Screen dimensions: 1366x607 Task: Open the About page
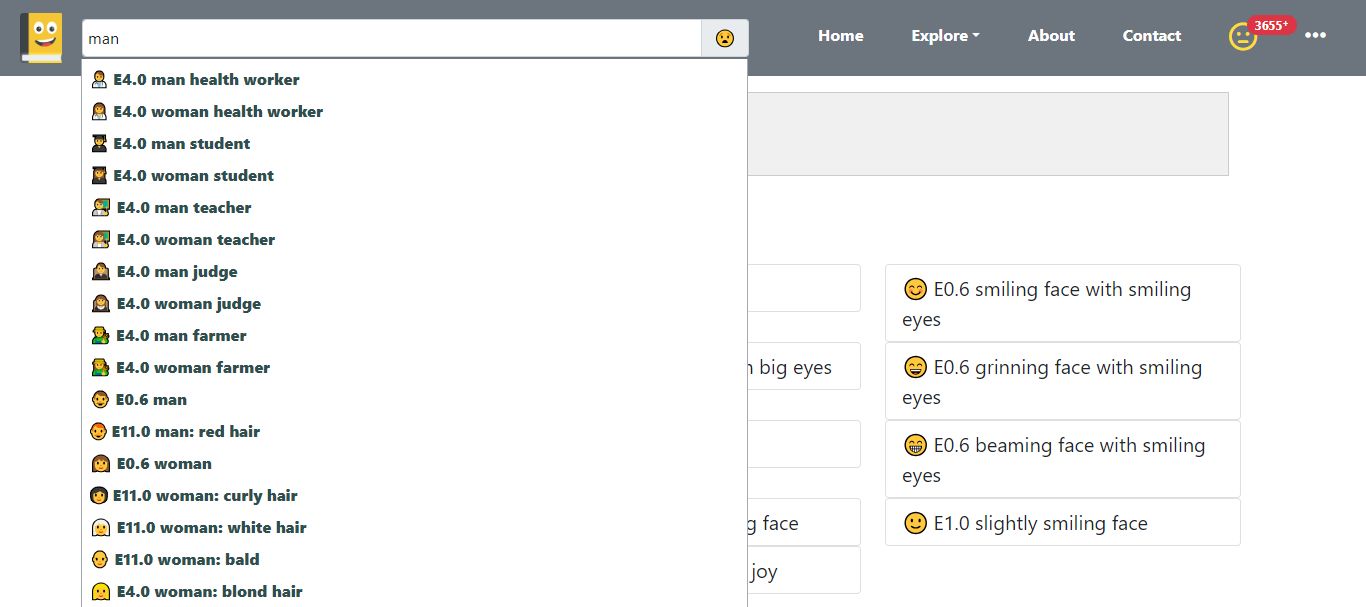(x=1051, y=36)
